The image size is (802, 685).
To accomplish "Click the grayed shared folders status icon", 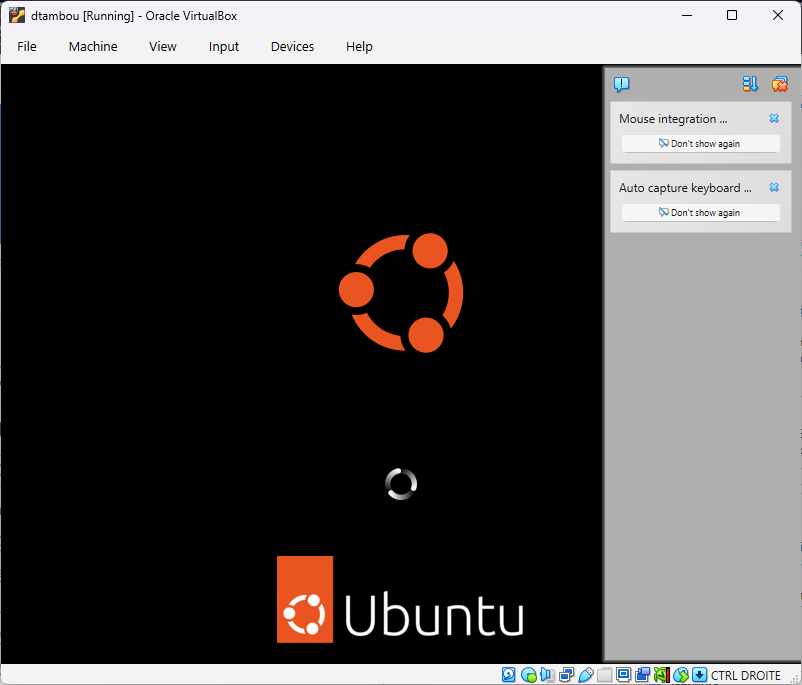I will click(605, 675).
